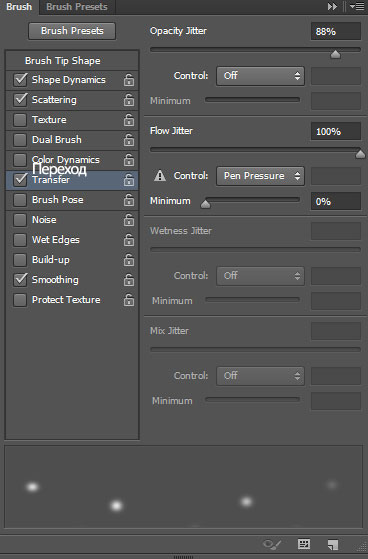This screenshot has width=368, height=559.
Task: Toggle lock icon for Protect Texture
Action: 129,300
